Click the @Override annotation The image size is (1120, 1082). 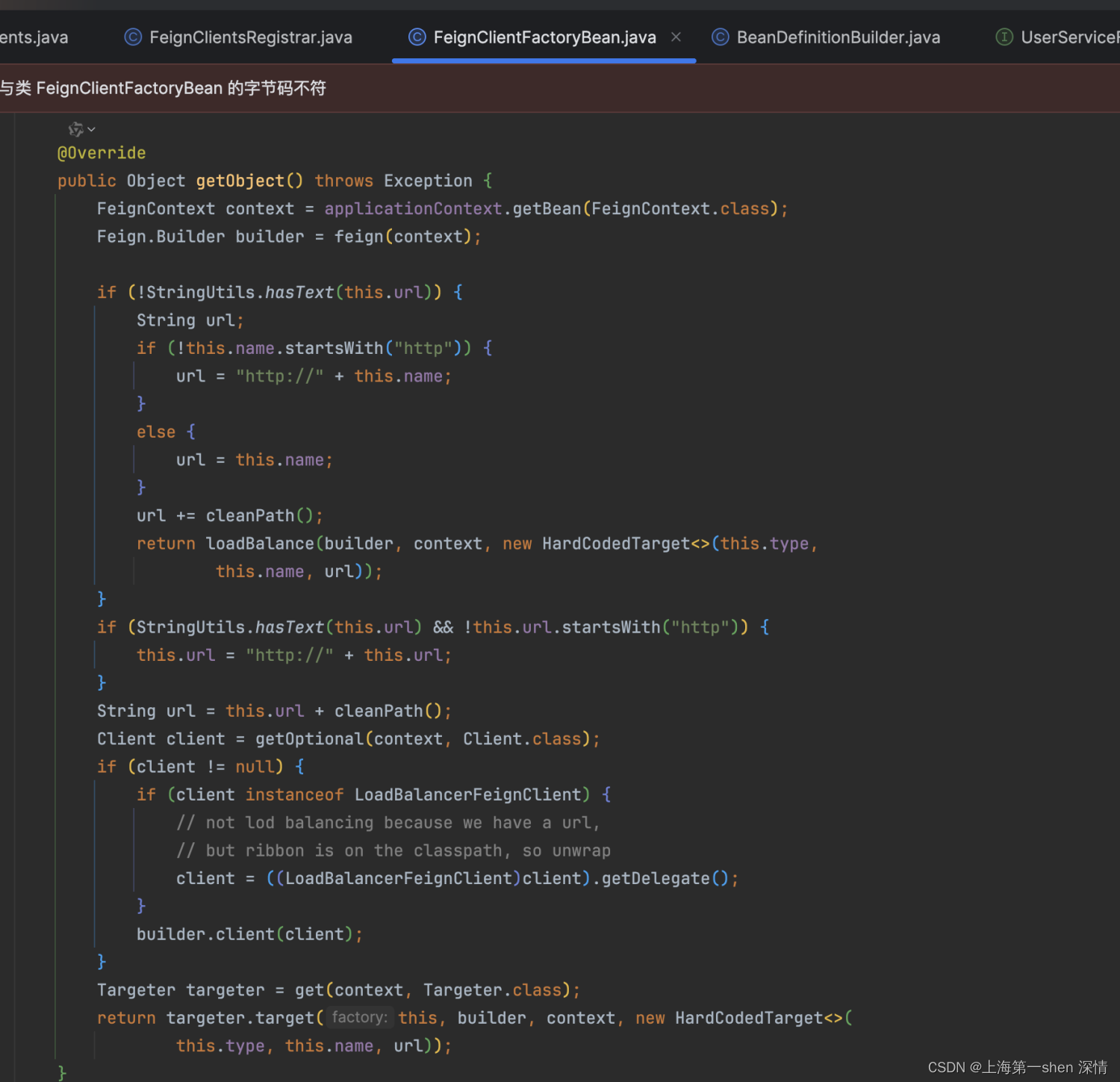(102, 153)
